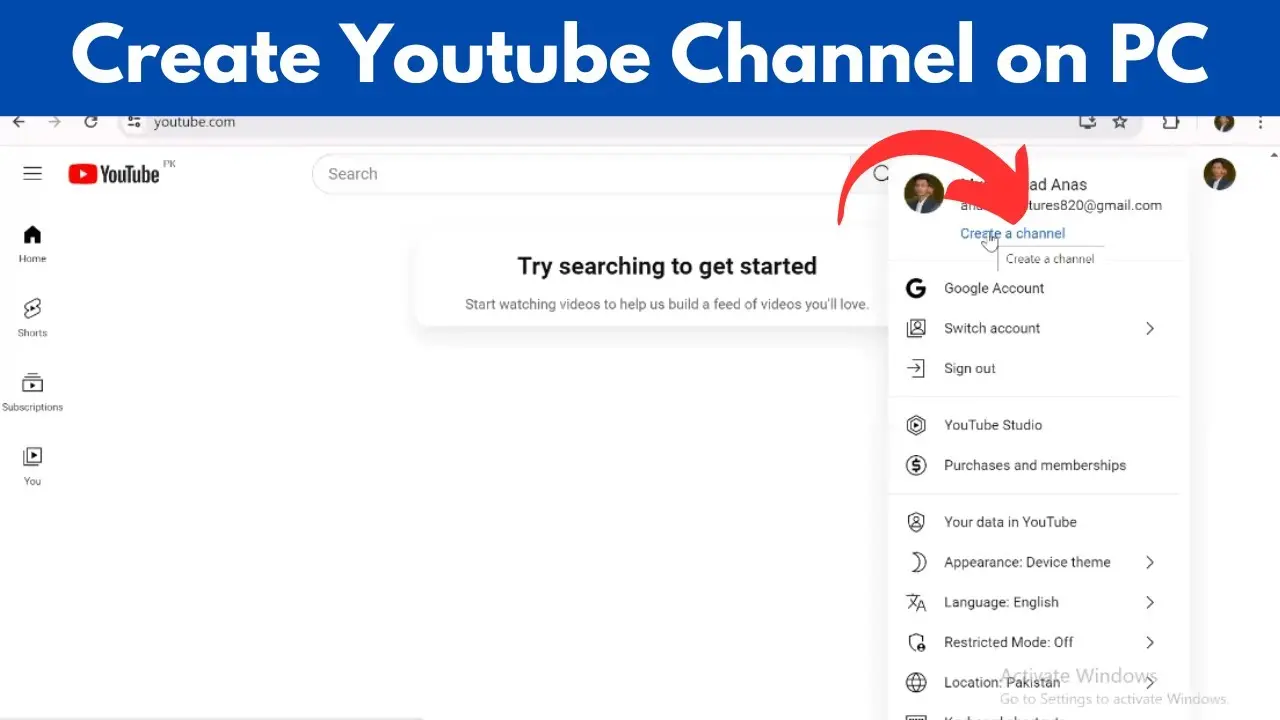
Task: Select Restricted Mode: Off entry
Action: [x=1033, y=642]
